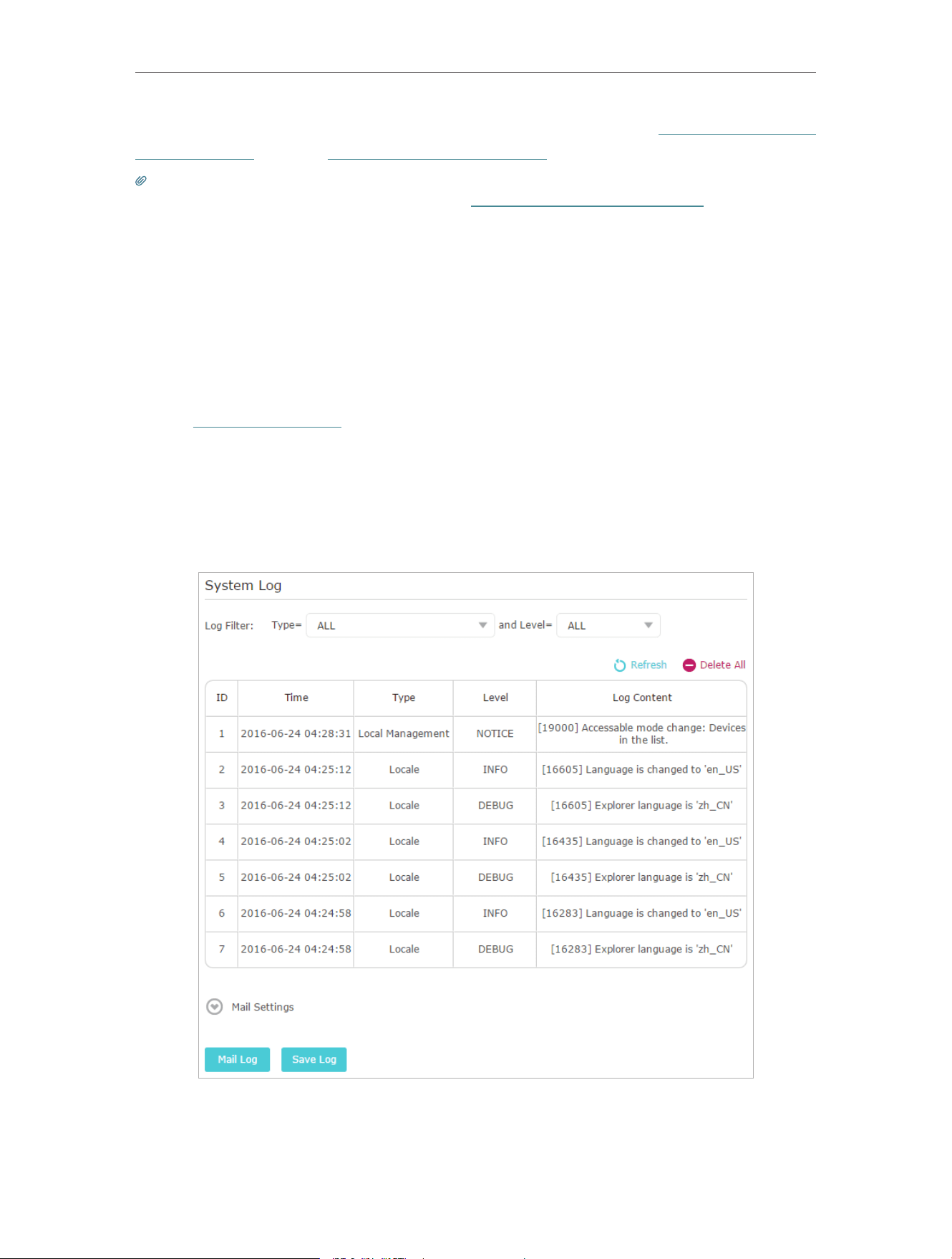The image size is (952, 1259).
Task: Click the Save Log button
Action: [x=314, y=1059]
